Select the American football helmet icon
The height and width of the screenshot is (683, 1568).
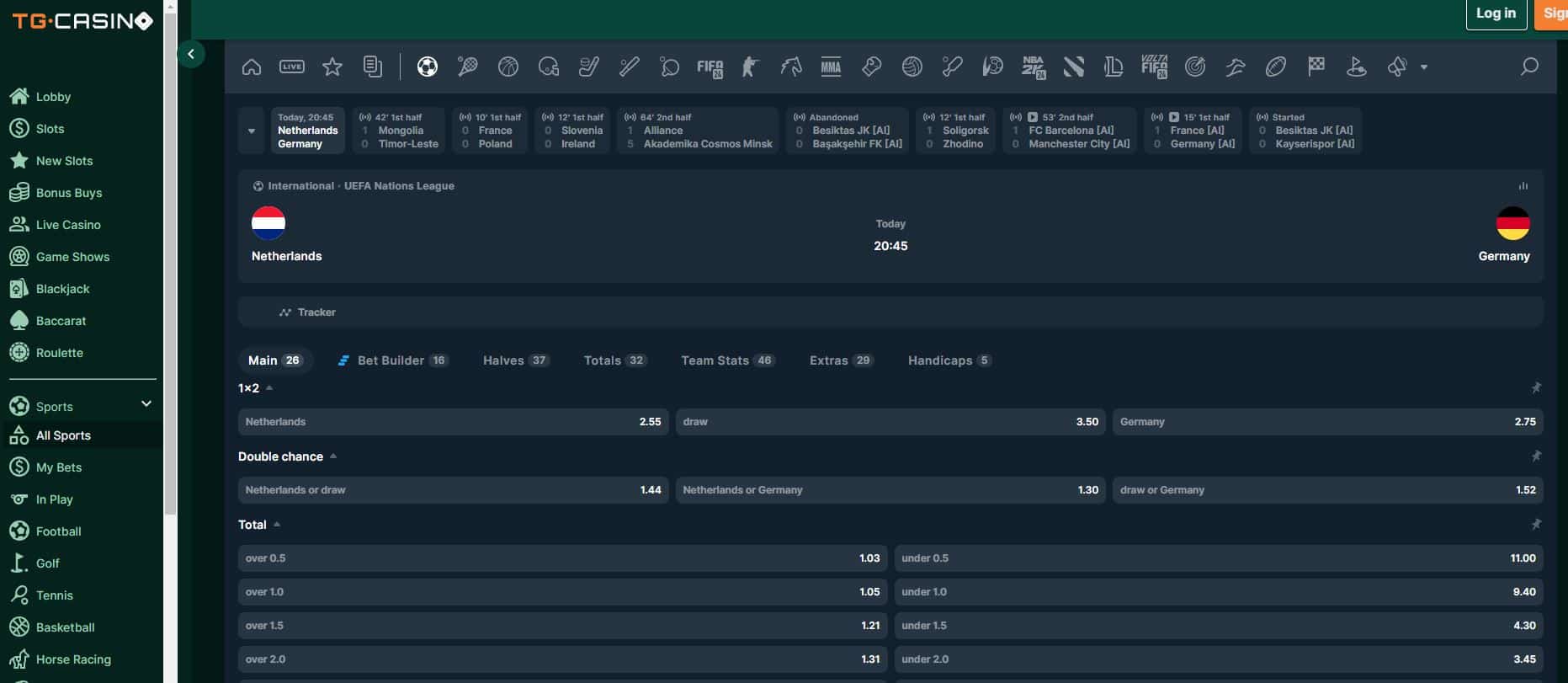point(549,67)
